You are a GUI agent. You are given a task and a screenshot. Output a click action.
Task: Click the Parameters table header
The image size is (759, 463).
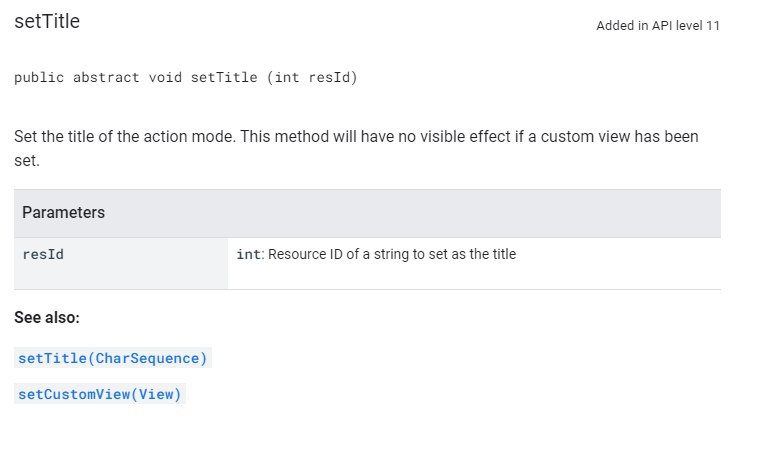(367, 213)
